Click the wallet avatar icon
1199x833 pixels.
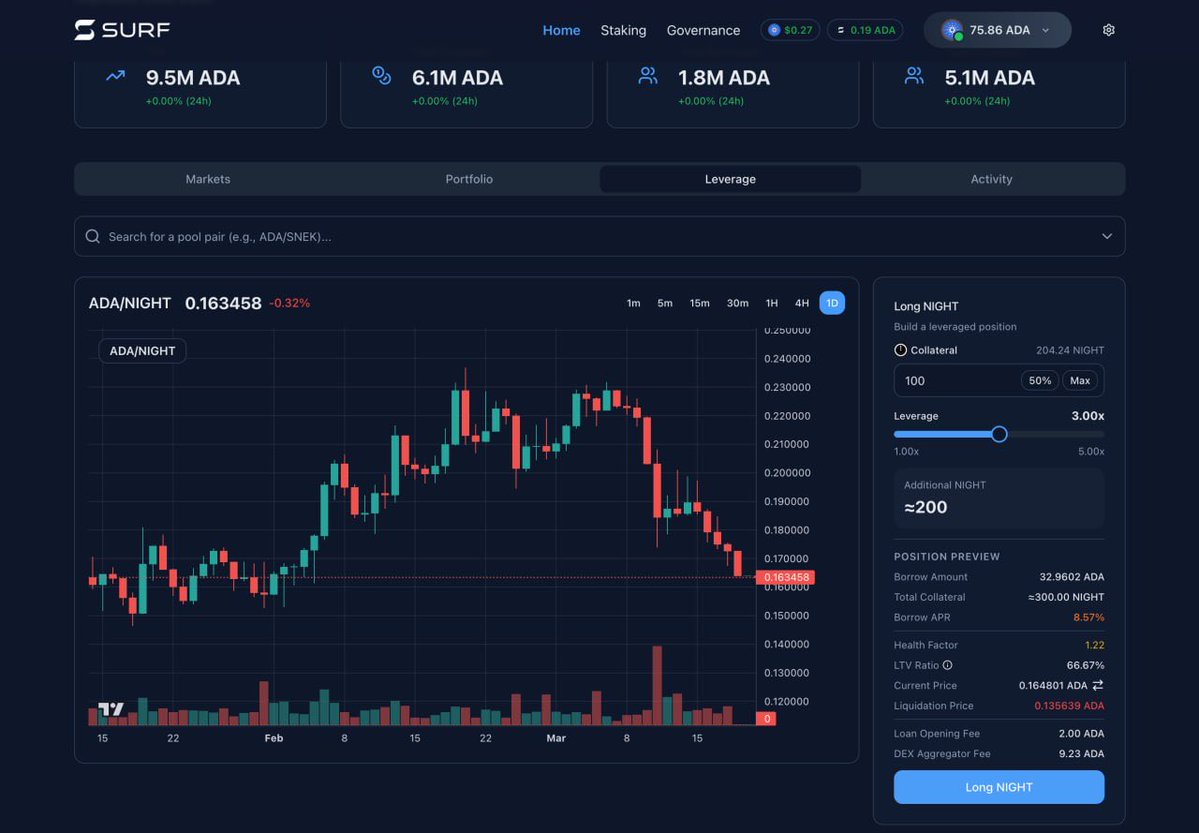point(952,30)
